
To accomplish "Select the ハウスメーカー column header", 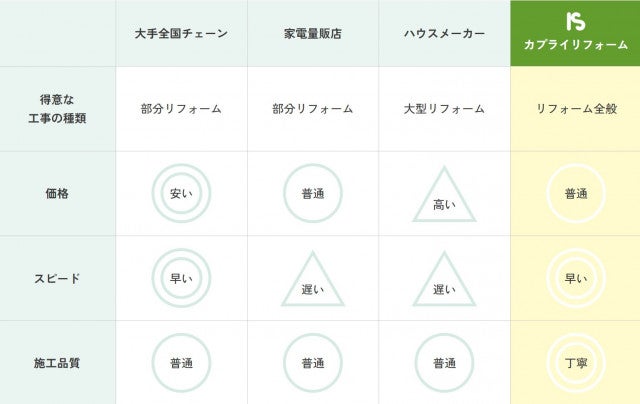I will (x=444, y=33).
